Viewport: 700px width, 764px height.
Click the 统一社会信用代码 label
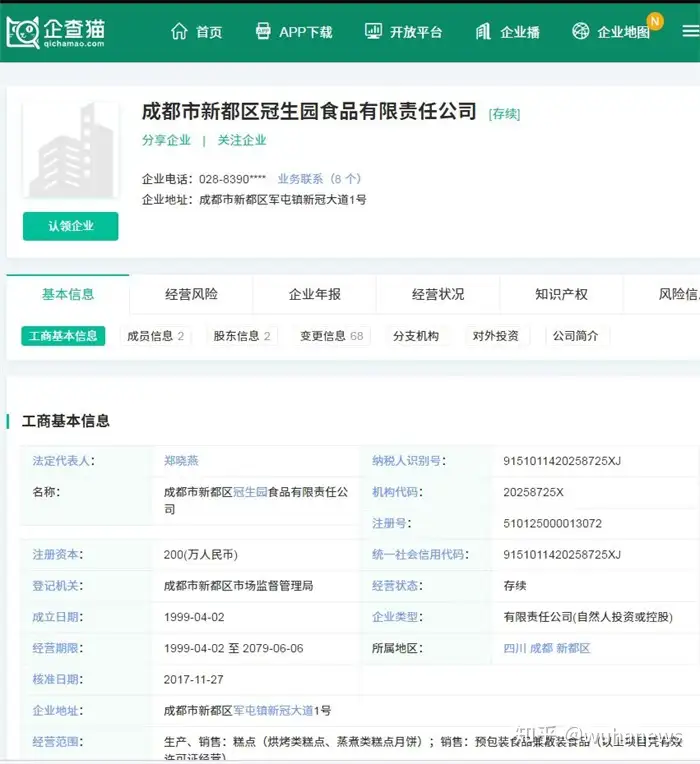(420, 554)
